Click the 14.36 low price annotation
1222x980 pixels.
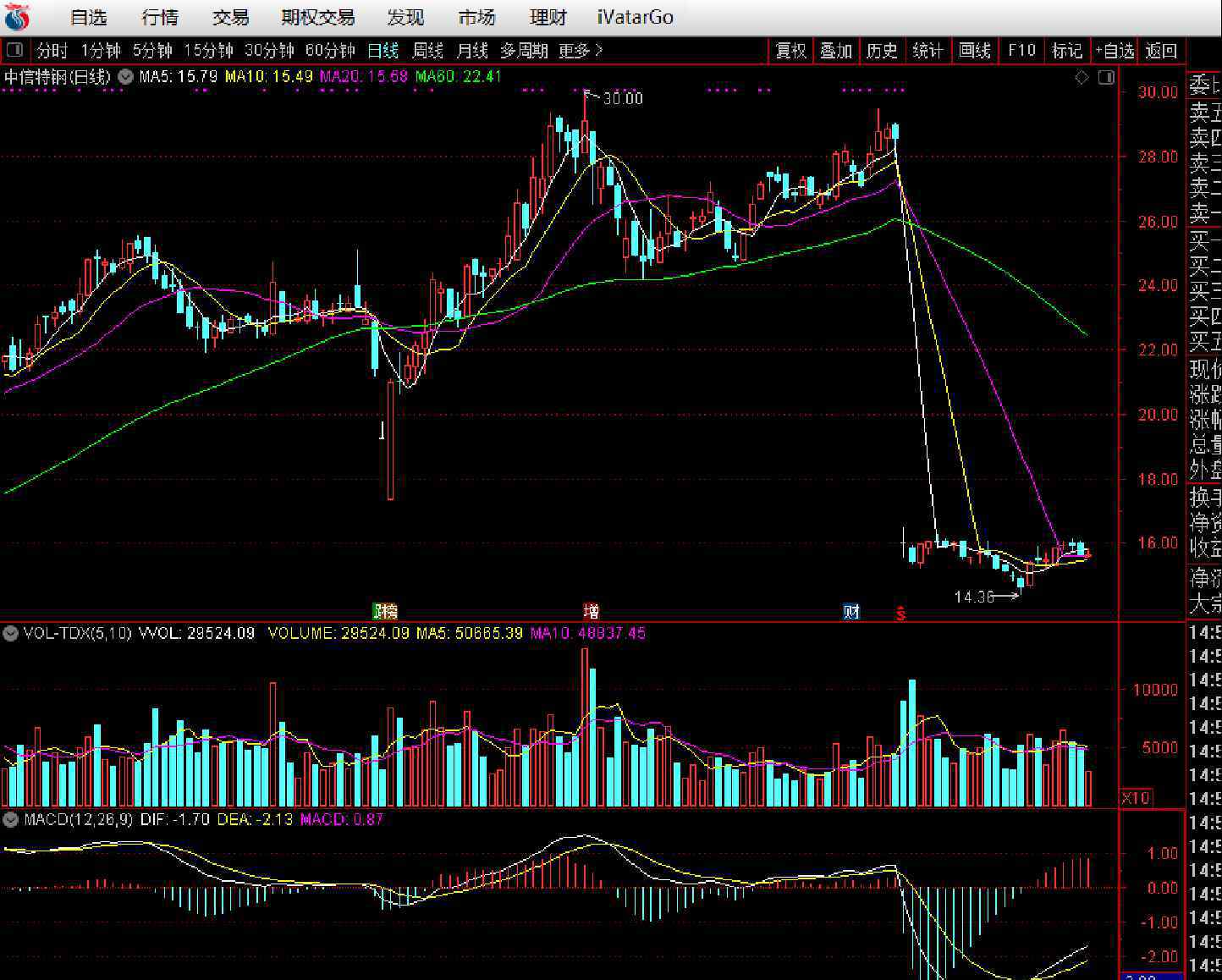[x=974, y=597]
